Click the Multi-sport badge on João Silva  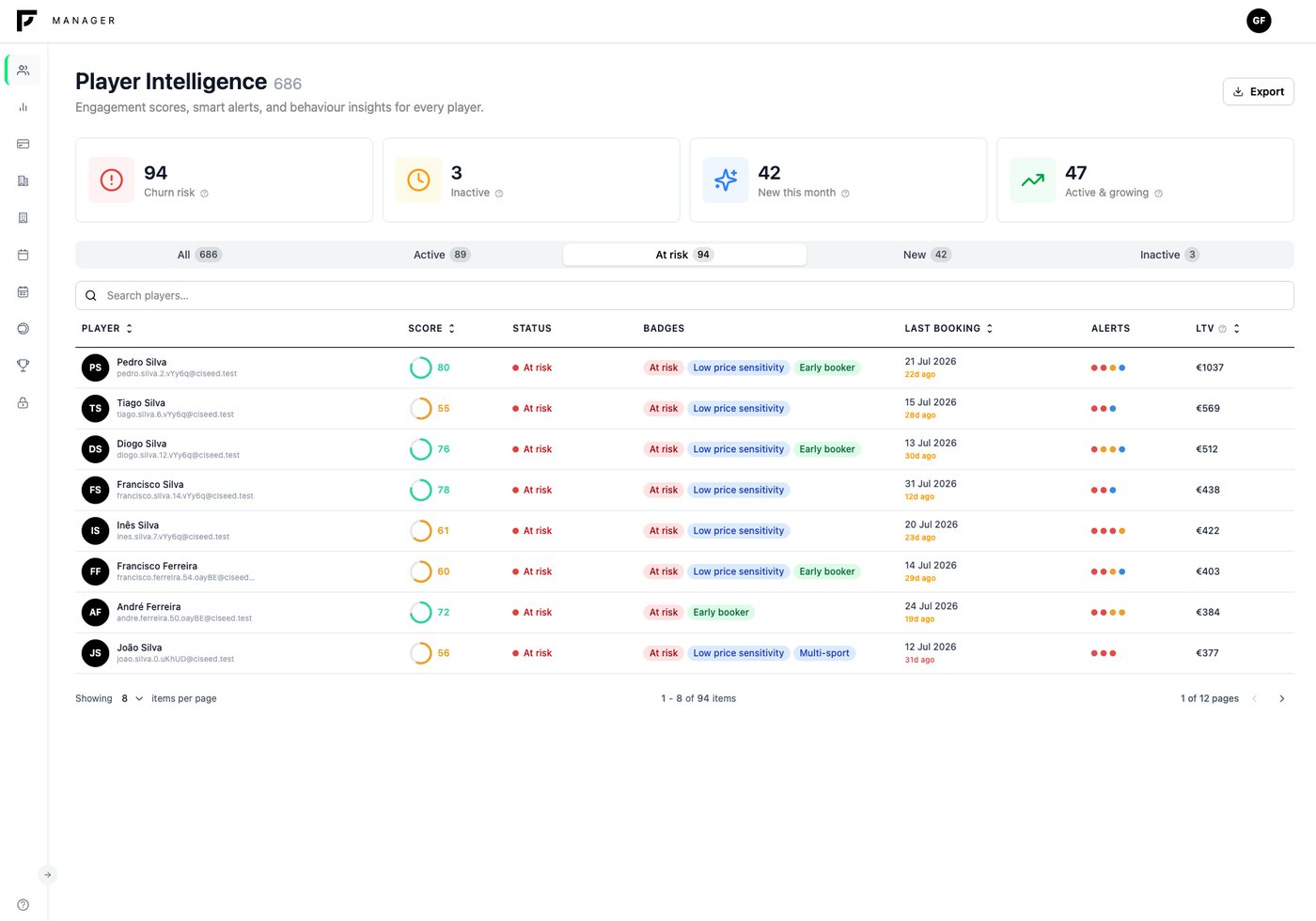pos(824,653)
